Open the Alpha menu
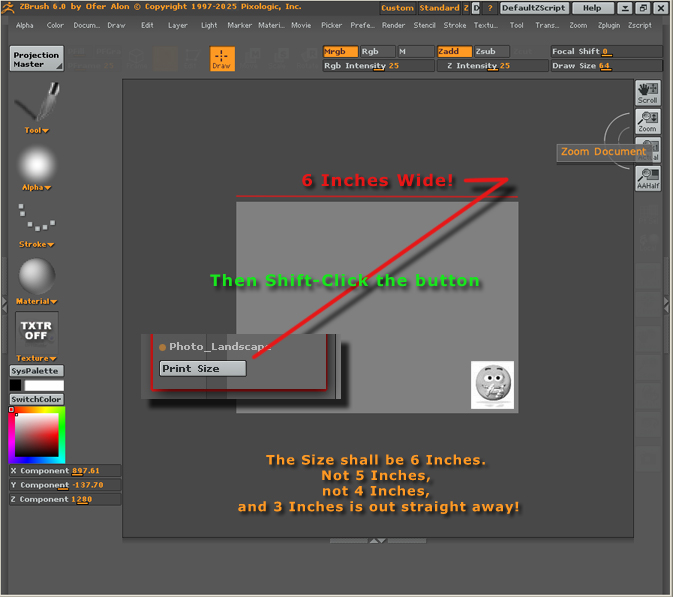673x597 pixels. click(24, 25)
